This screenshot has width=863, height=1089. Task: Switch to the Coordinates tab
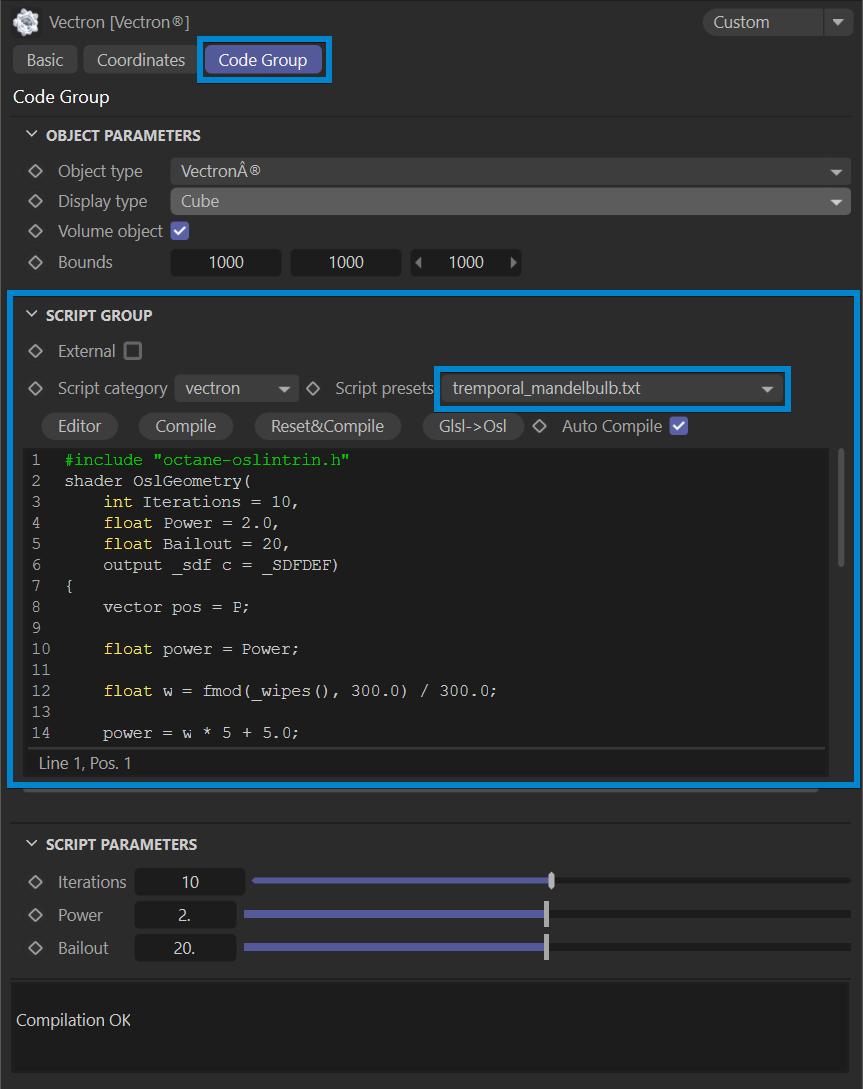click(x=141, y=60)
